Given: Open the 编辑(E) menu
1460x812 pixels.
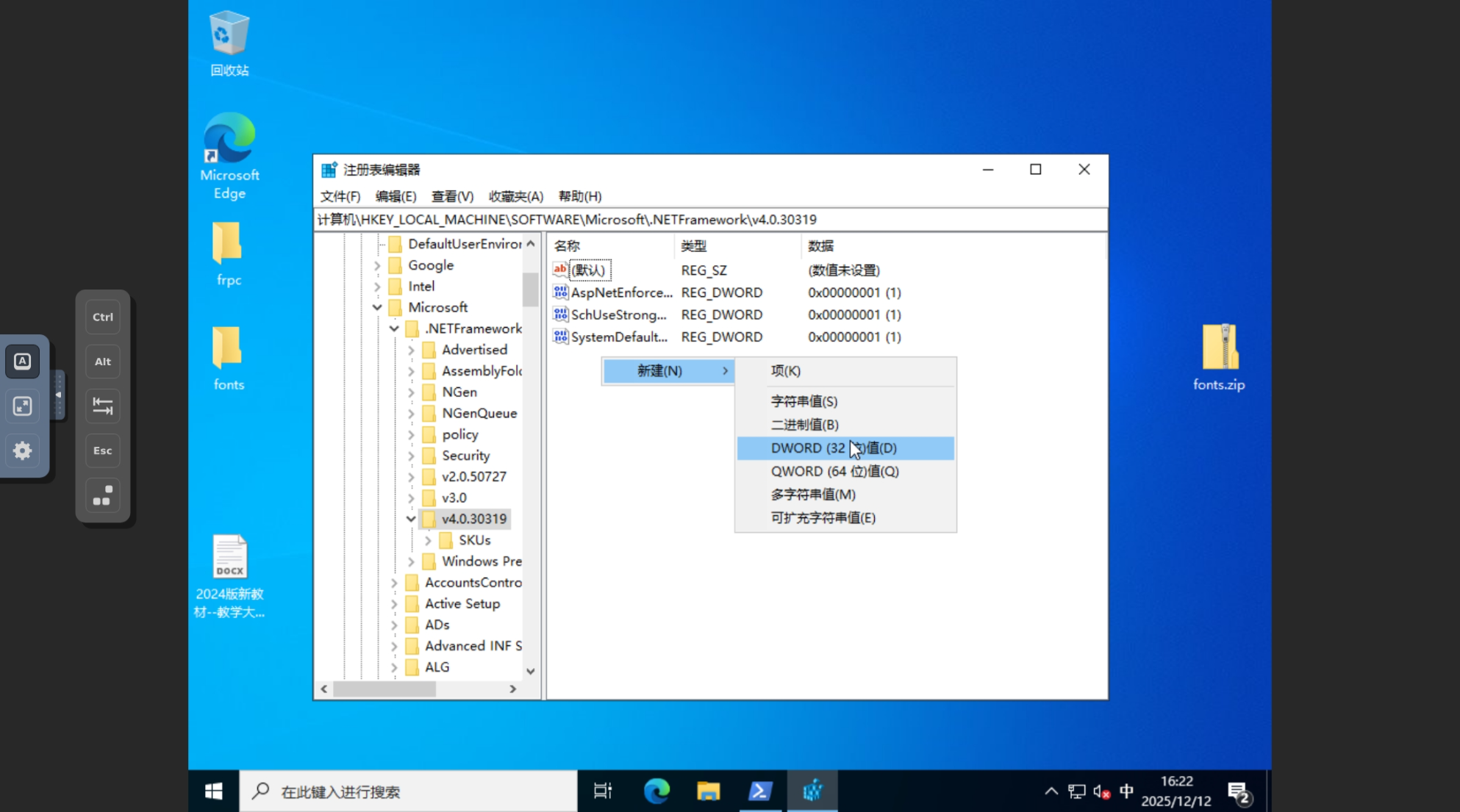Looking at the screenshot, I should [x=396, y=196].
